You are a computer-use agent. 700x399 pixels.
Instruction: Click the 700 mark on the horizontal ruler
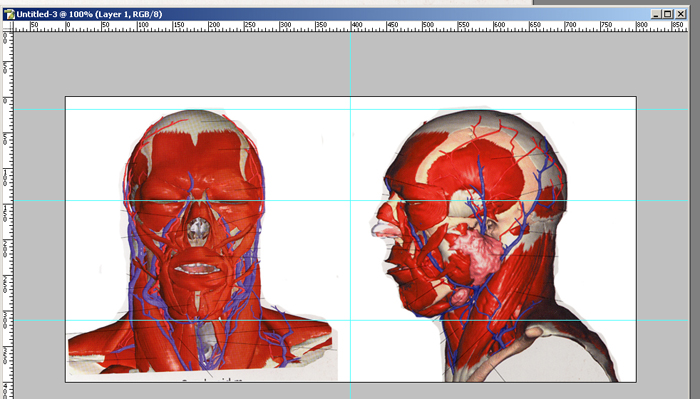coord(571,25)
